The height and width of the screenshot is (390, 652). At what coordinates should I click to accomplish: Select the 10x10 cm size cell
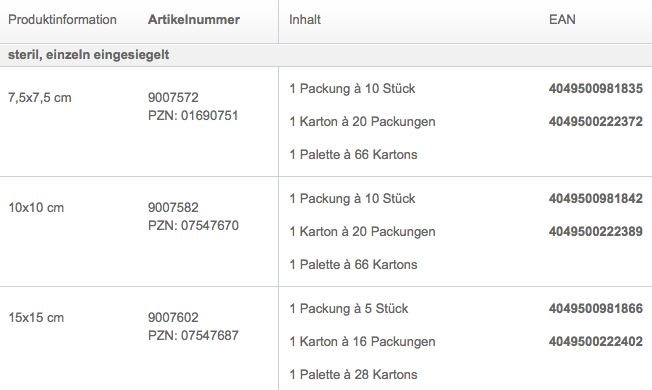point(36,207)
